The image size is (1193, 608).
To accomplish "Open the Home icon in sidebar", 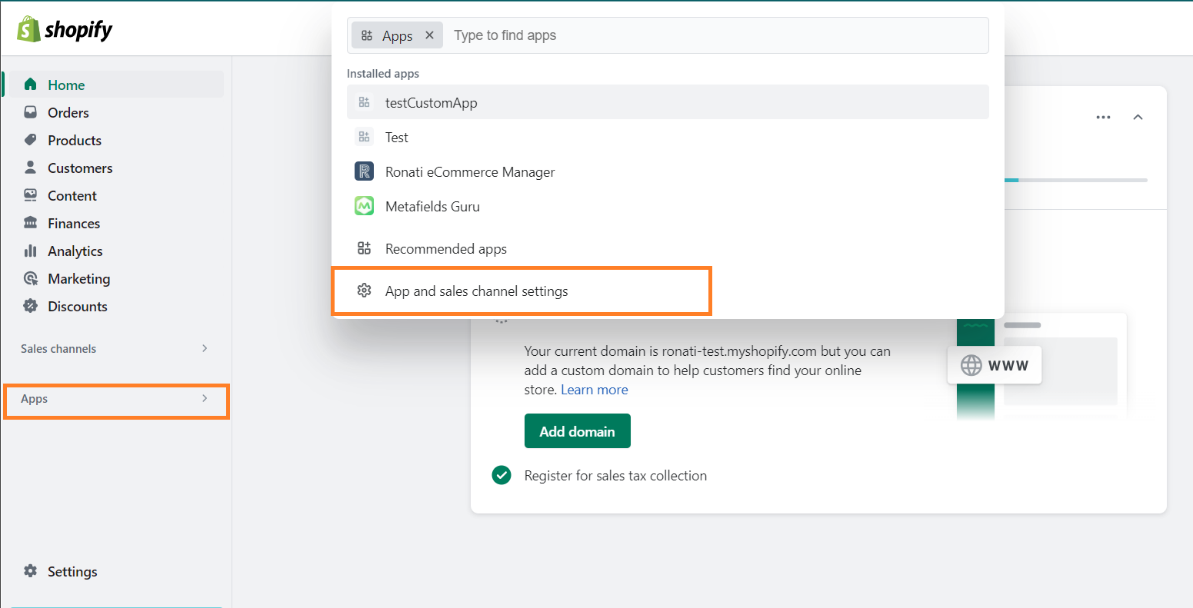I will pos(30,84).
